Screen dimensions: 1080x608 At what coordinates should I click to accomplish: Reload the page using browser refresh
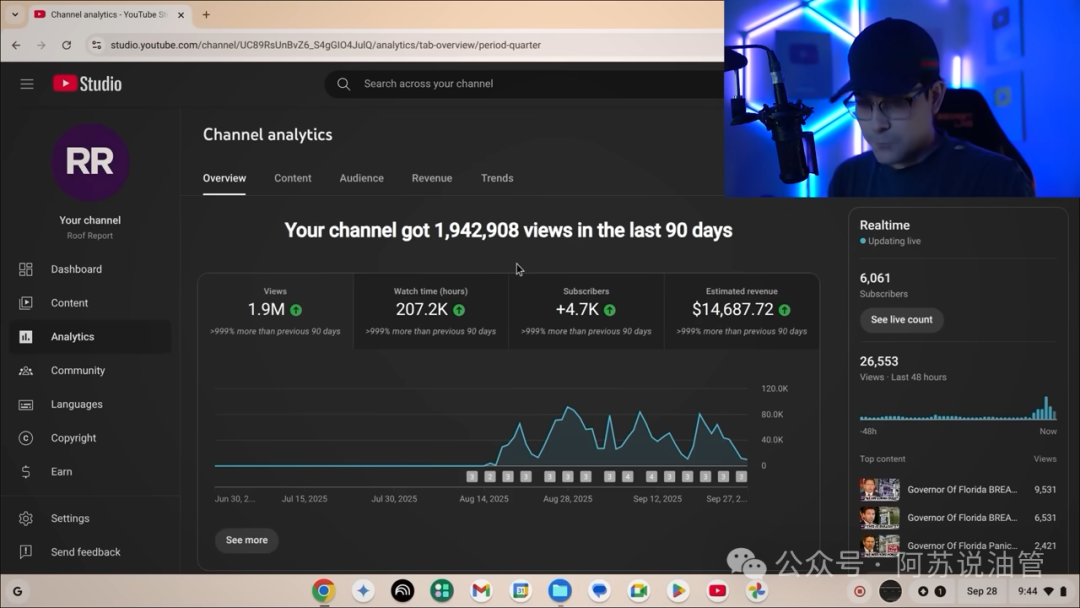[66, 45]
